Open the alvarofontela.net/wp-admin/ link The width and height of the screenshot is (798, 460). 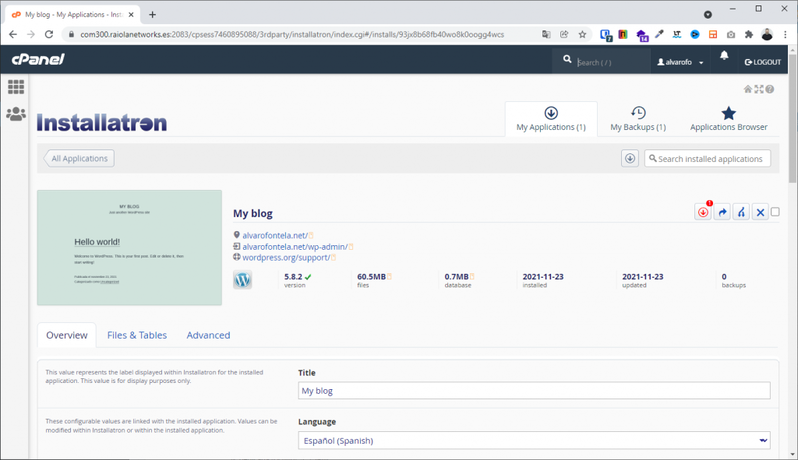click(x=295, y=247)
